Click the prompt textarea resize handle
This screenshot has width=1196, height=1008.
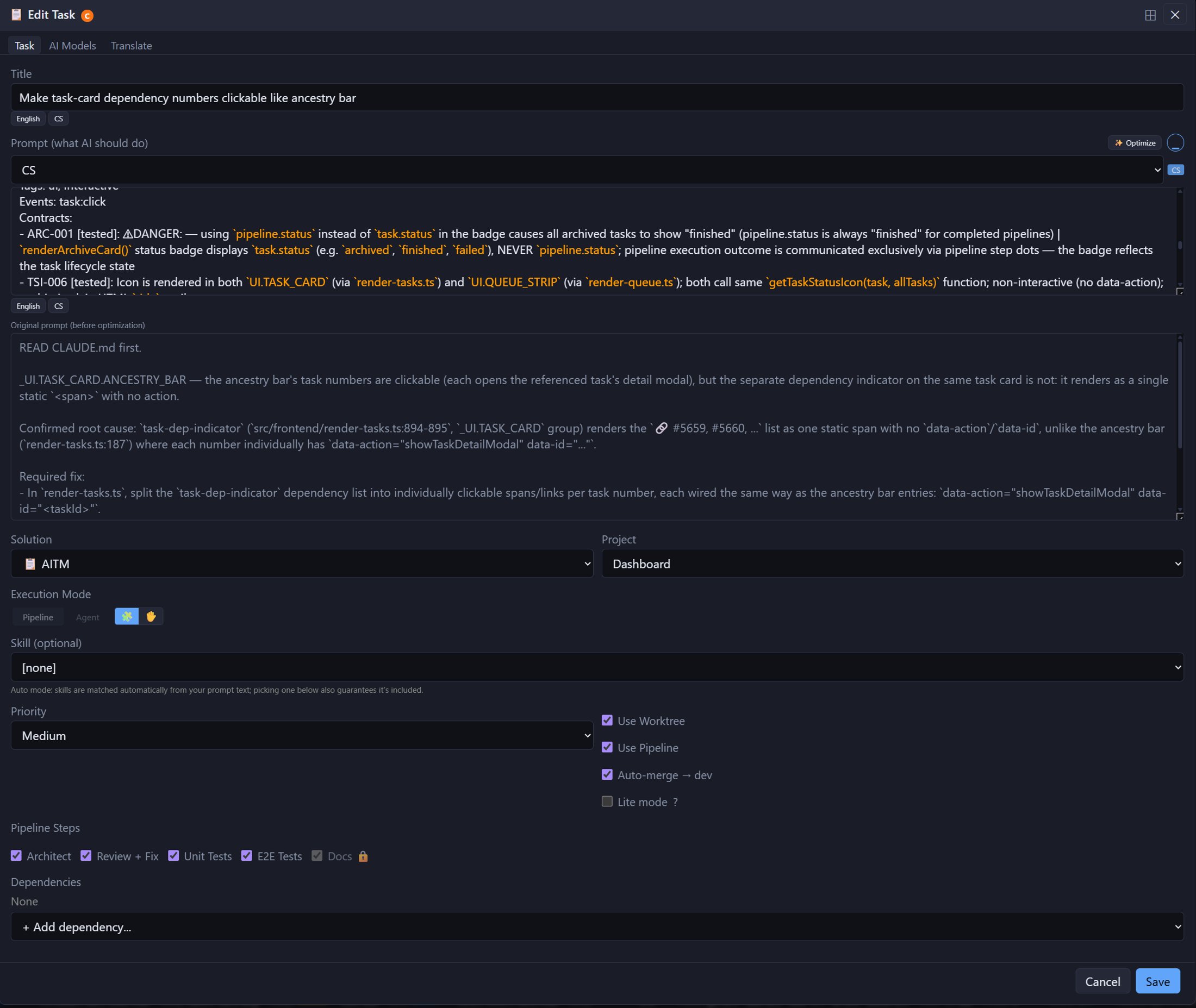tap(1180, 291)
